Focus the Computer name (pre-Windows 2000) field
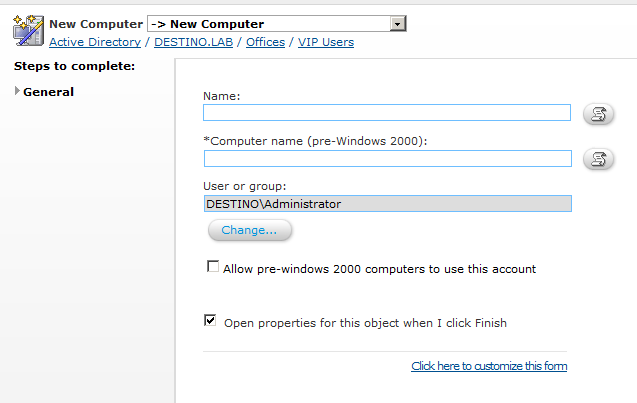 pos(388,158)
